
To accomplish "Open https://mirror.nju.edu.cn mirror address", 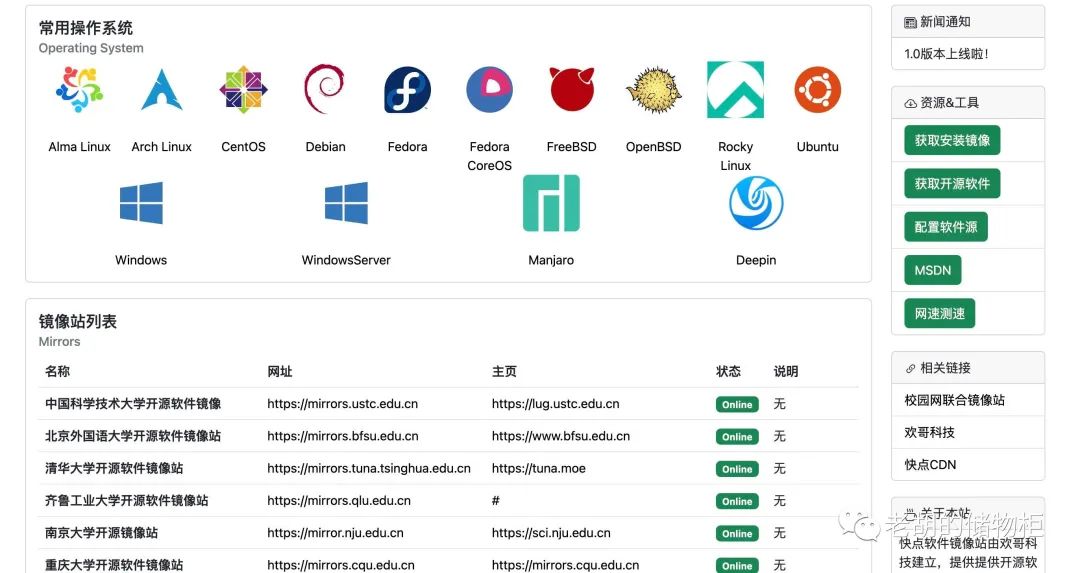I will (335, 534).
